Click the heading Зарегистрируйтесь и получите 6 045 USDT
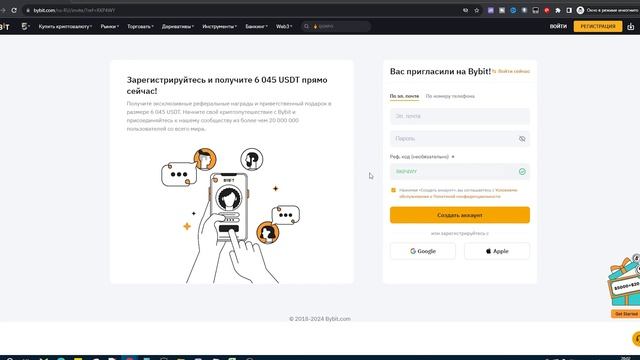 click(227, 85)
